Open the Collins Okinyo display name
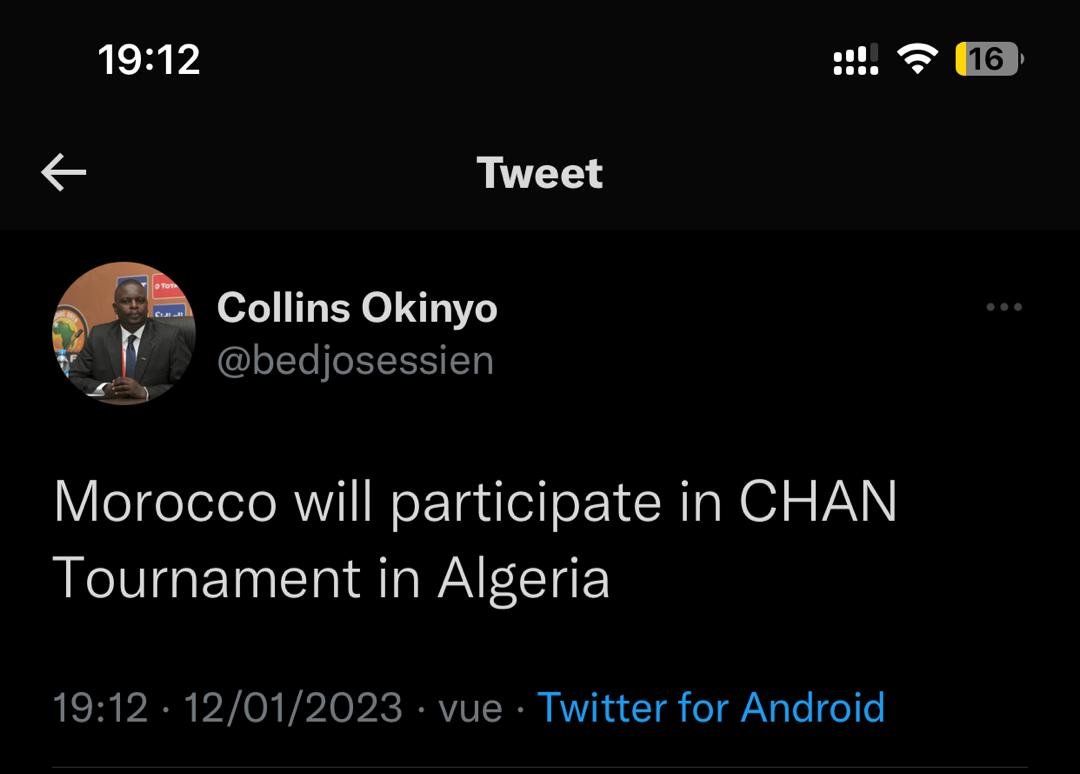The height and width of the screenshot is (774, 1080). pyautogui.click(x=357, y=308)
